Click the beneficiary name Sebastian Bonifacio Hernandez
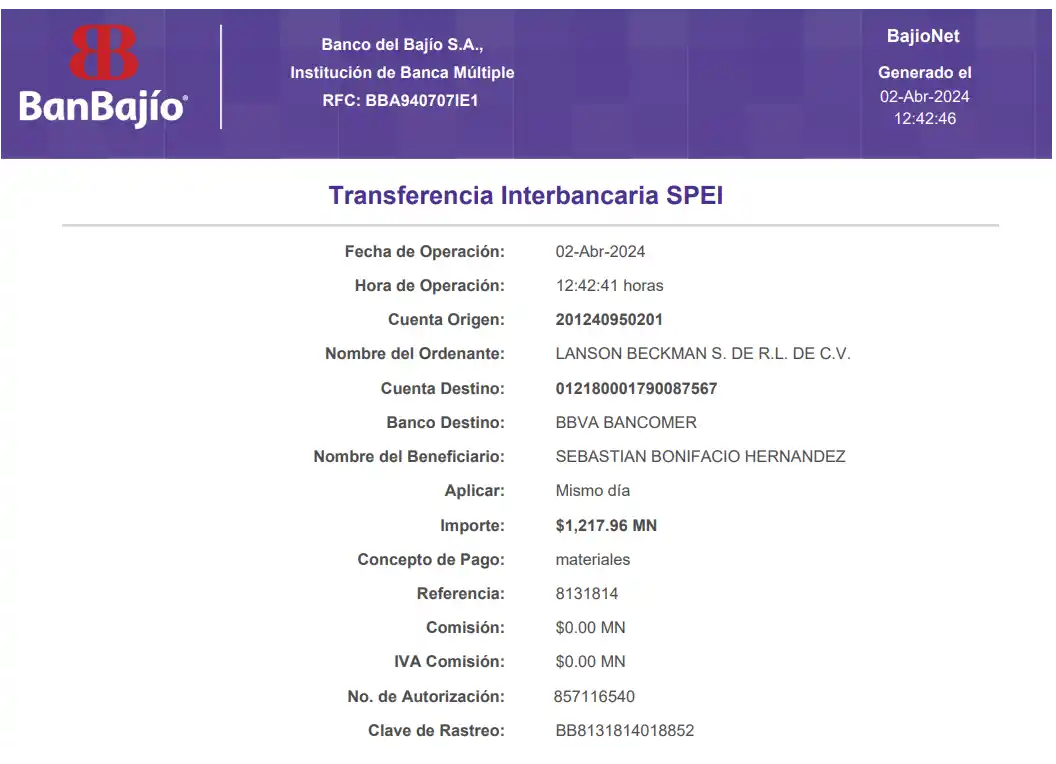 click(700, 456)
